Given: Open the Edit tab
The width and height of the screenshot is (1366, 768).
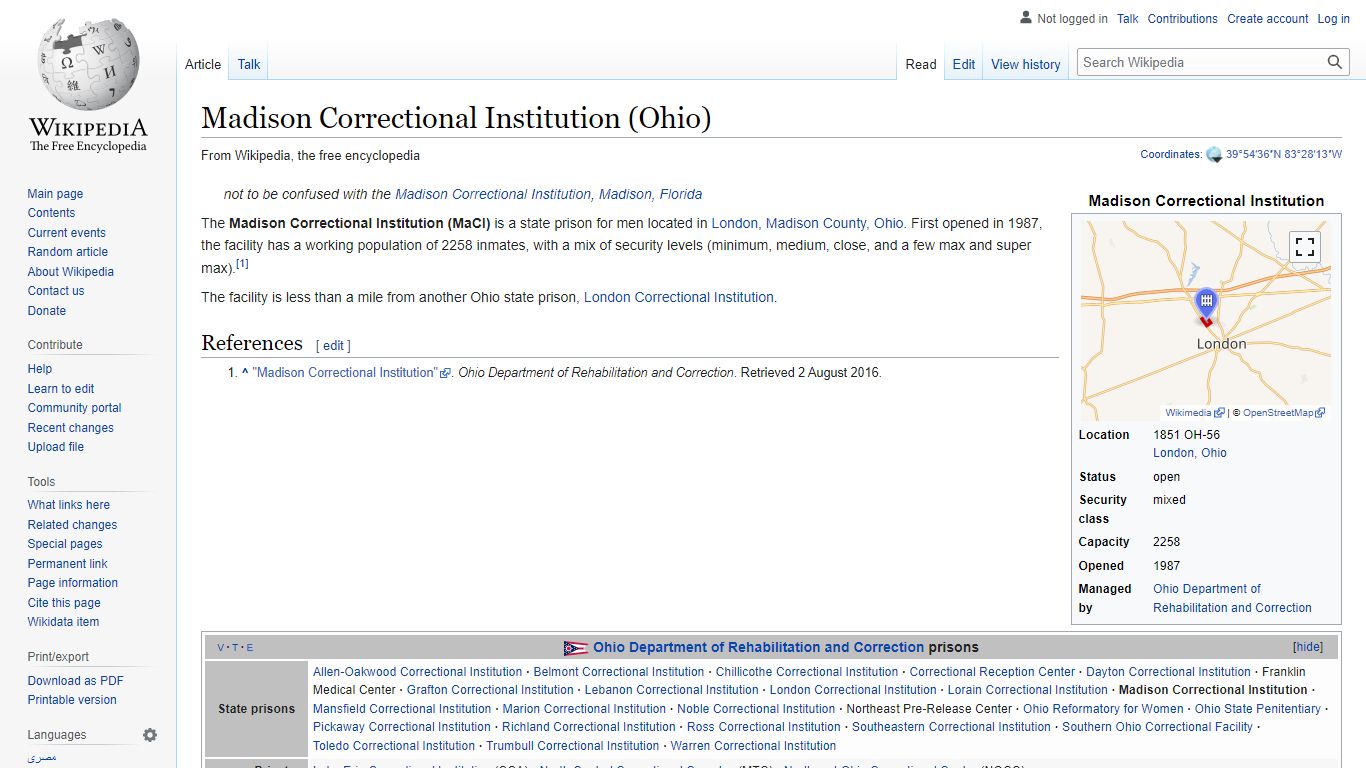Looking at the screenshot, I should pyautogui.click(x=964, y=64).
